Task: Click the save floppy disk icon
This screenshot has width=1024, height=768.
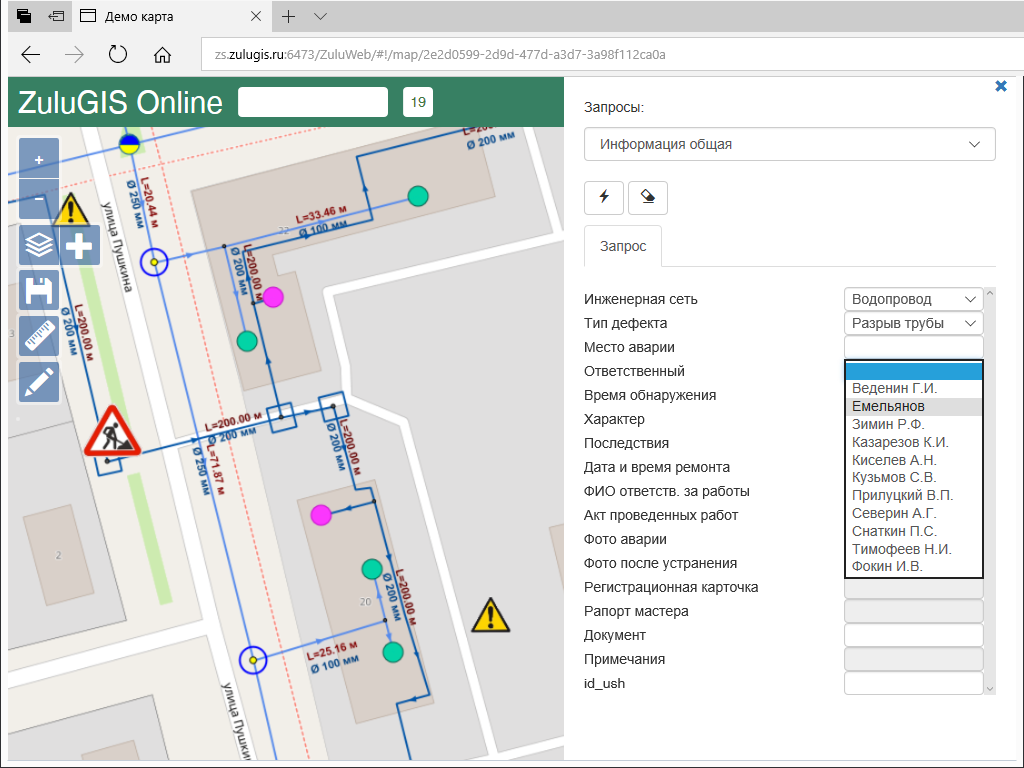Action: coord(39,292)
